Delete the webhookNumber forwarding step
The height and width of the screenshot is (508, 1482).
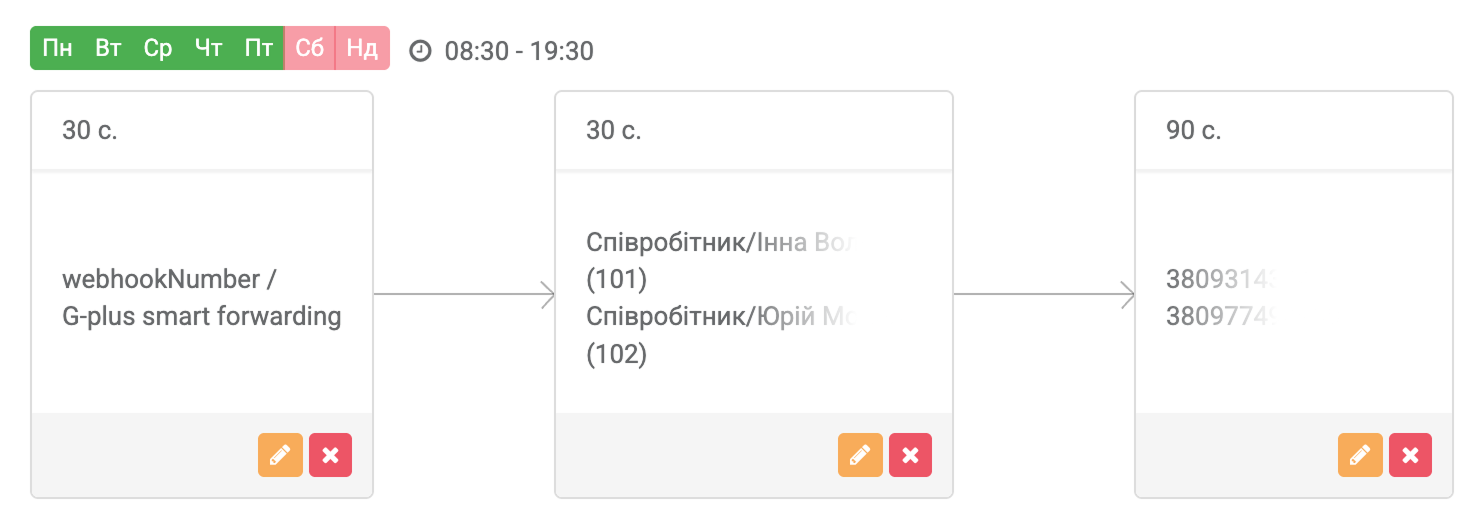coord(331,455)
